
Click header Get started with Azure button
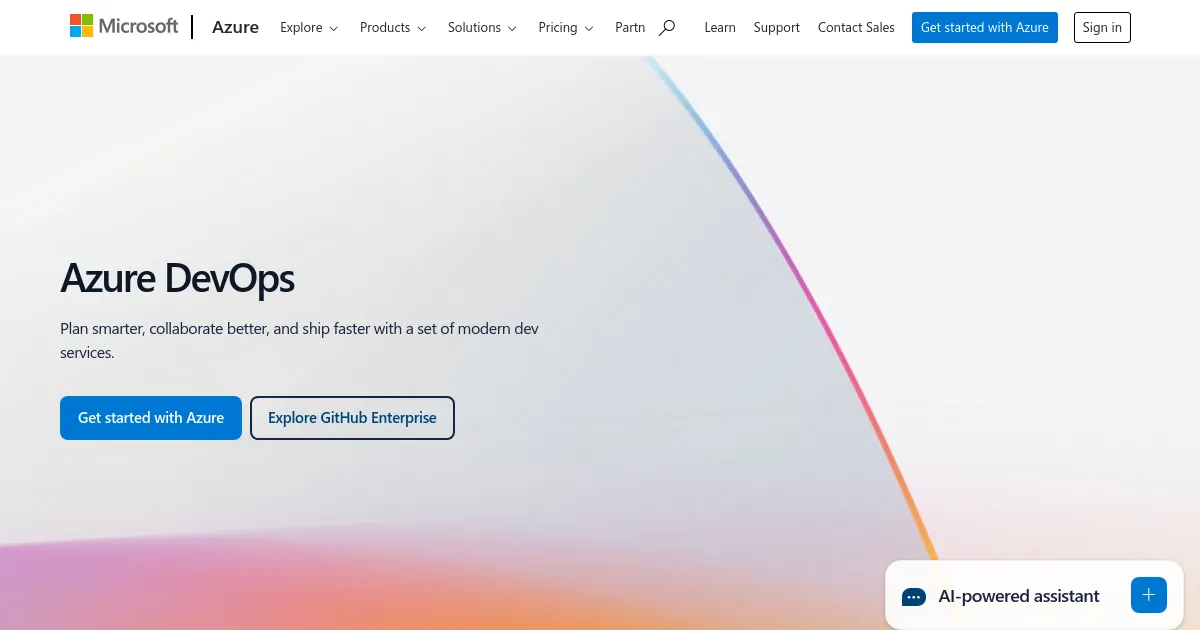tap(984, 28)
